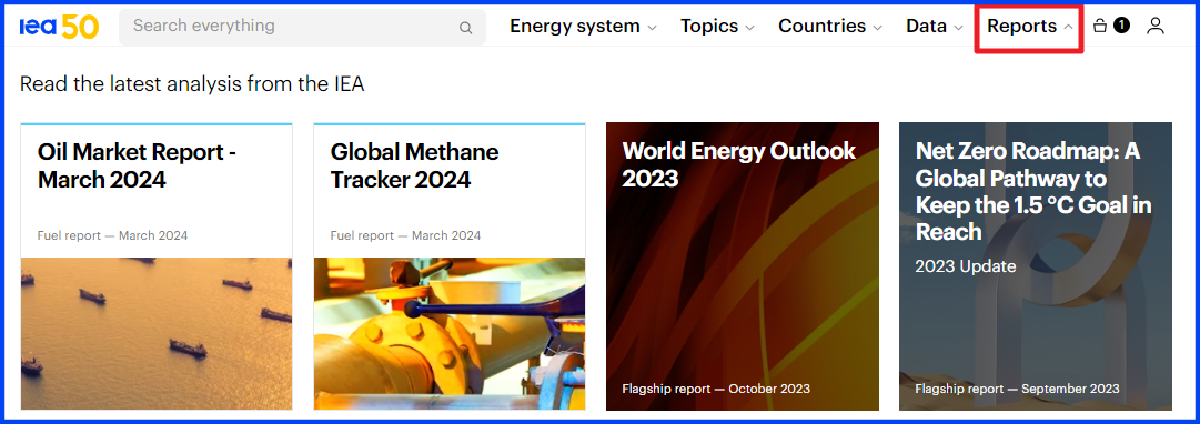The height and width of the screenshot is (424, 1200).
Task: Click the yellow pipeline thumbnail image
Action: coord(449,334)
